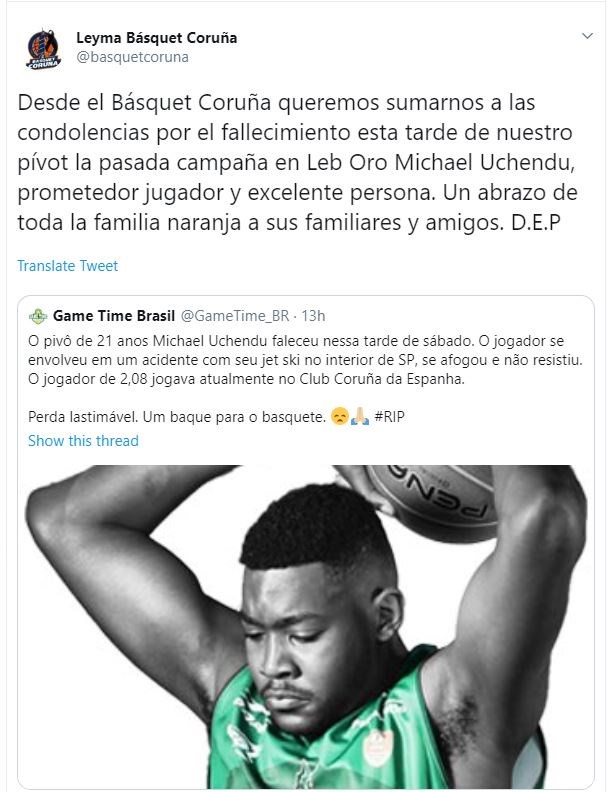Expand Show this thread
The image size is (616, 792).
[83, 440]
